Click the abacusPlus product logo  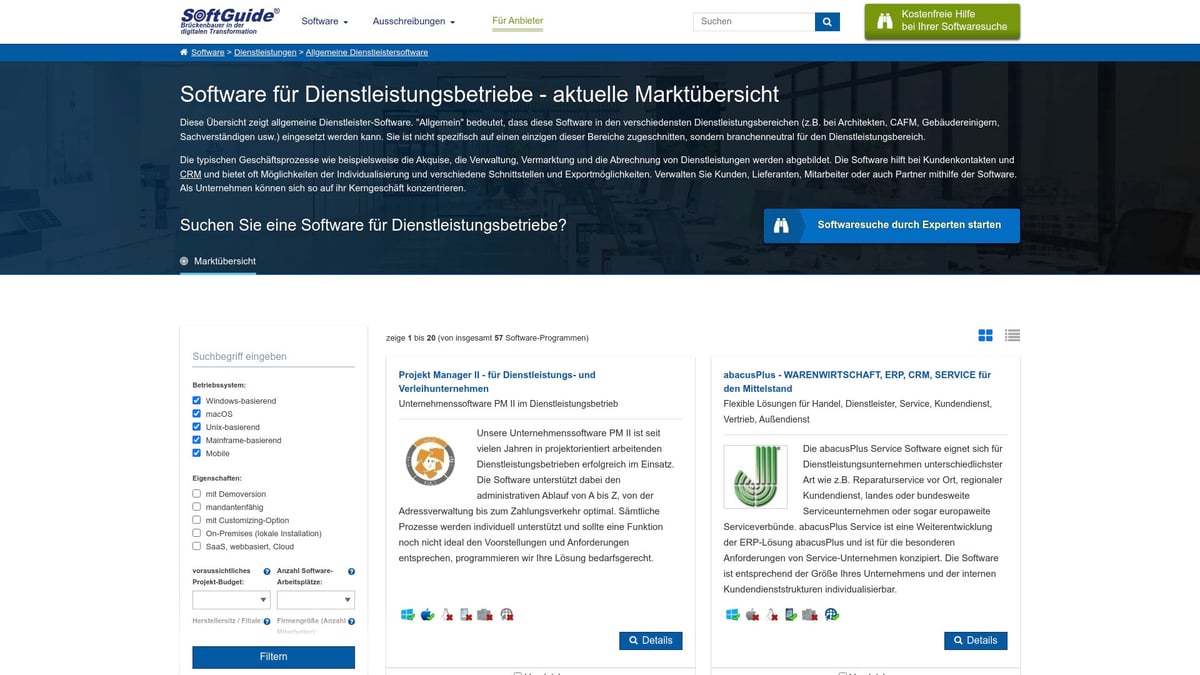tap(755, 477)
